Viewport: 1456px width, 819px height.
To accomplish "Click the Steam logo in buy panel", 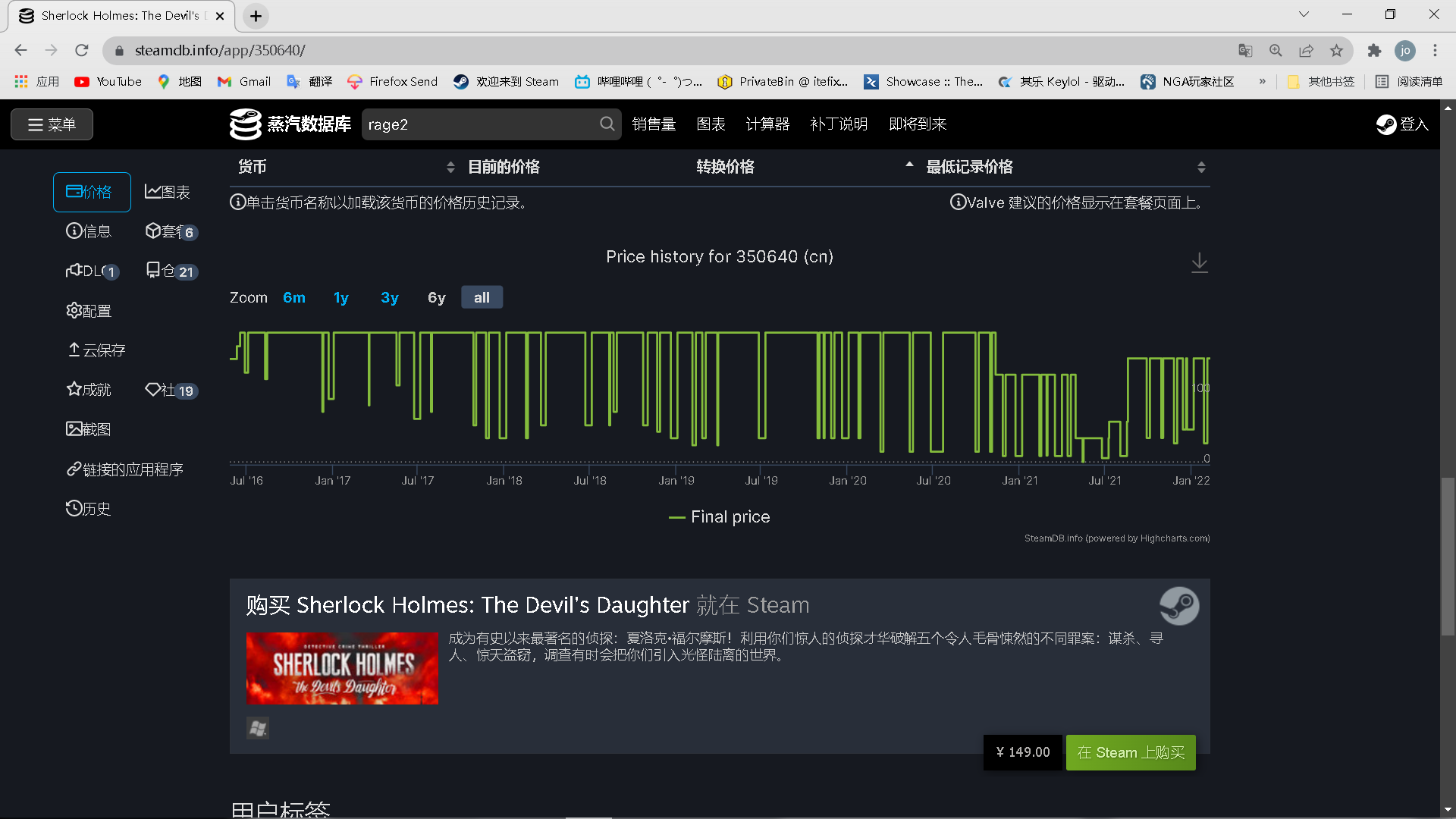I will 1178,606.
